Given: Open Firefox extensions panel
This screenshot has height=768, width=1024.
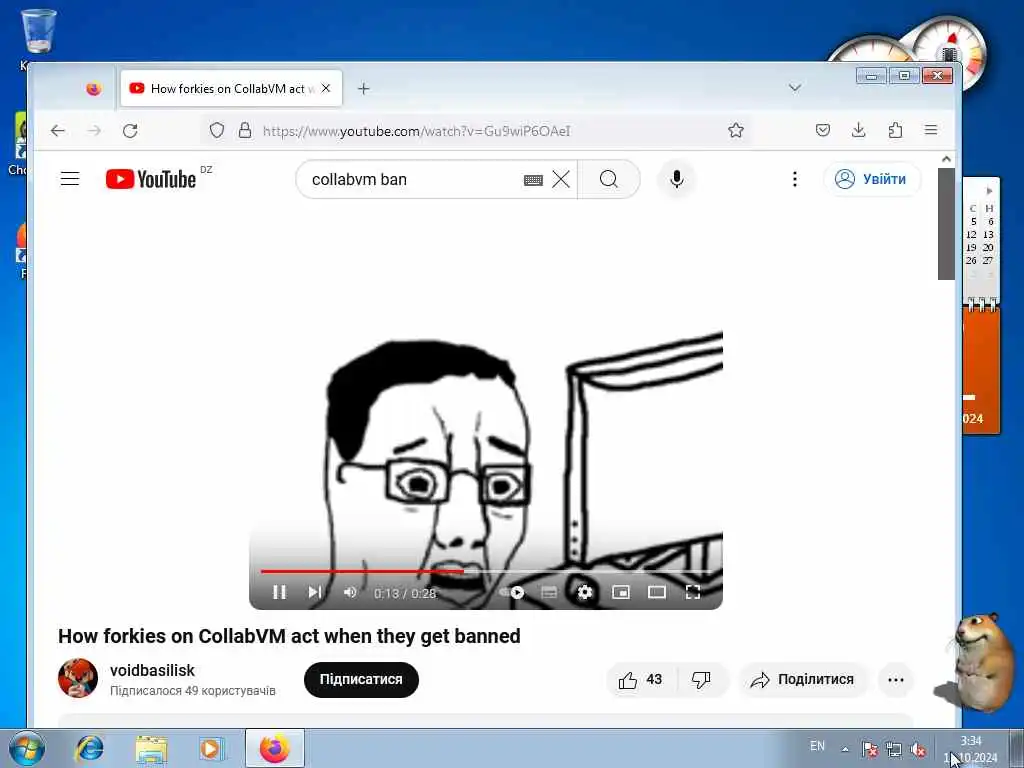Looking at the screenshot, I should coord(895,131).
